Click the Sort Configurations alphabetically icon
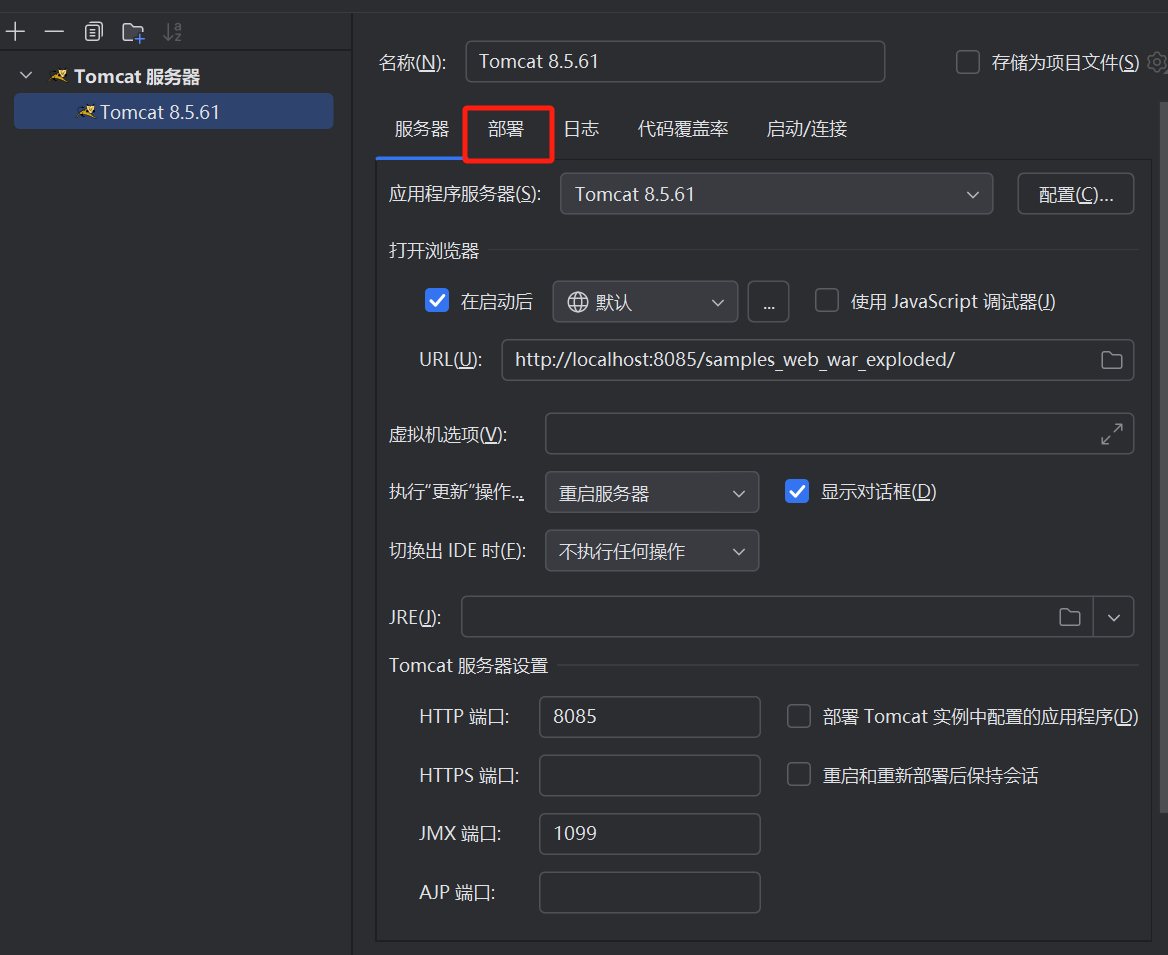 (x=173, y=32)
